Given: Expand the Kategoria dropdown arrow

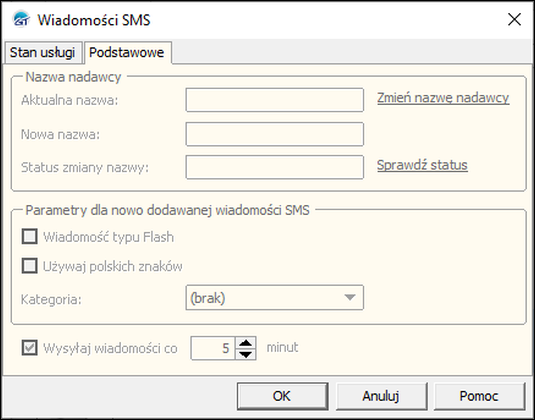Looking at the screenshot, I should coord(350,298).
